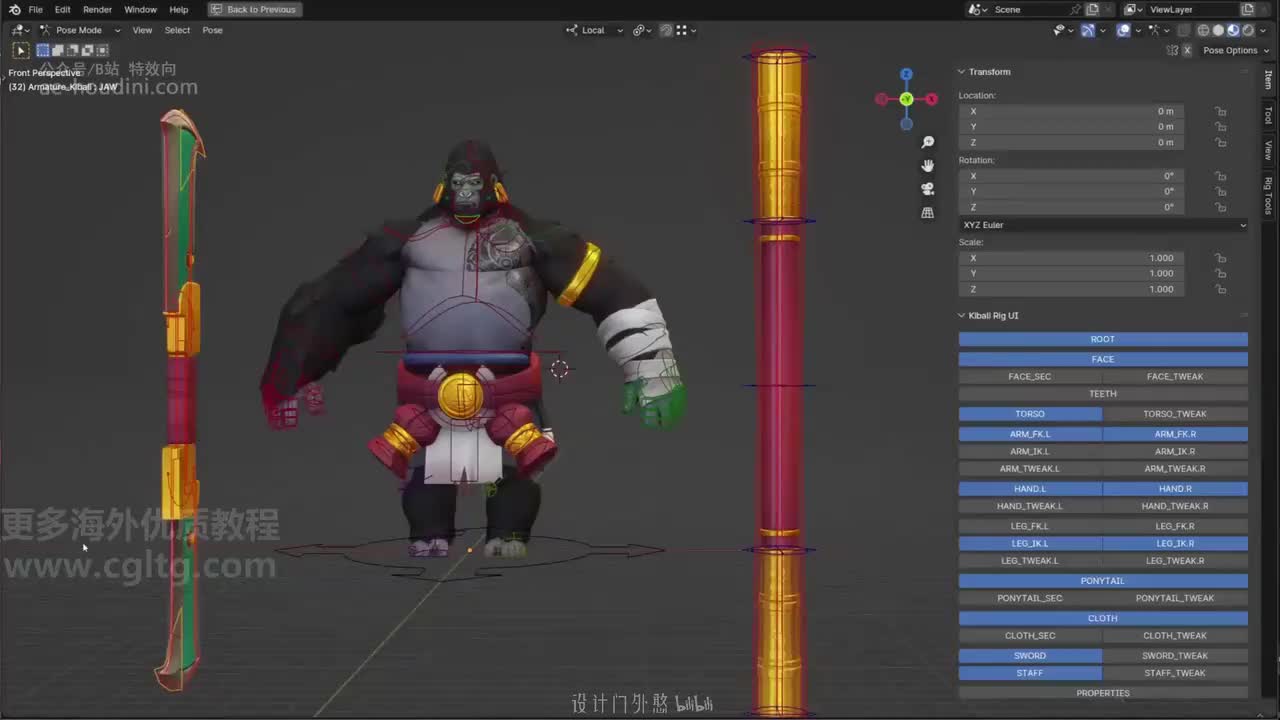Click the scene browse icon
Screen dimensions: 1280x720
(977, 9)
